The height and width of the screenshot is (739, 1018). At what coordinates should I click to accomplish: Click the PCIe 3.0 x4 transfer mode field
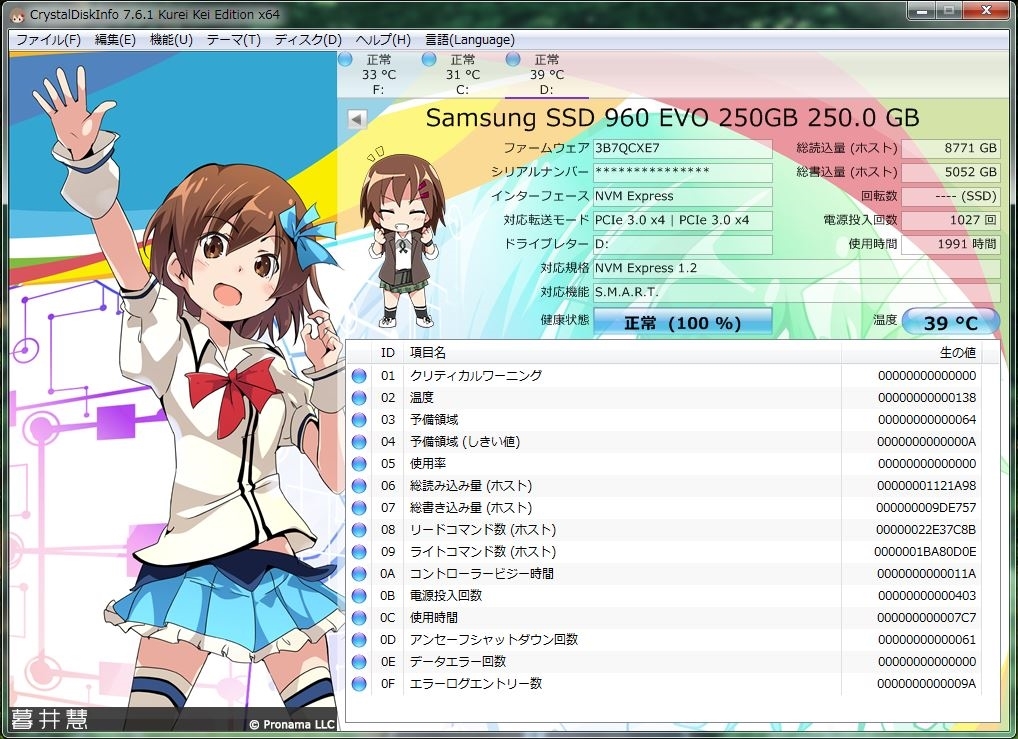[x=682, y=220]
